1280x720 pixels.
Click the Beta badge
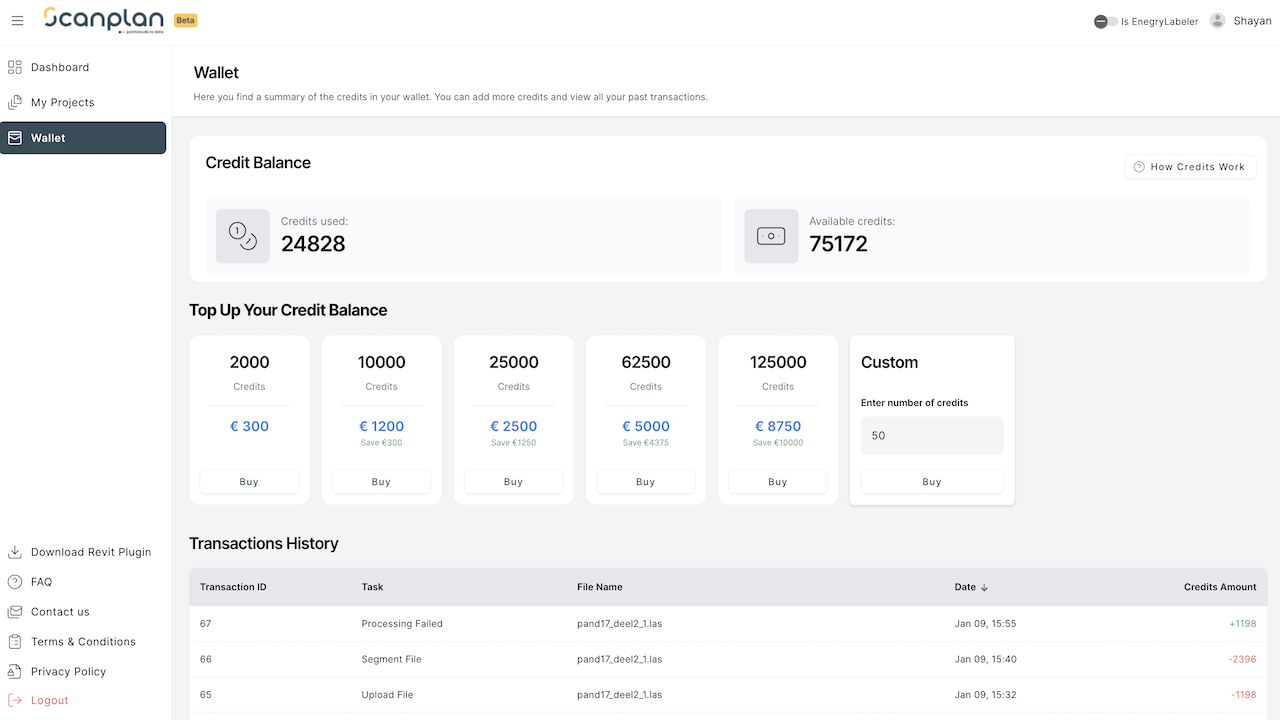185,20
